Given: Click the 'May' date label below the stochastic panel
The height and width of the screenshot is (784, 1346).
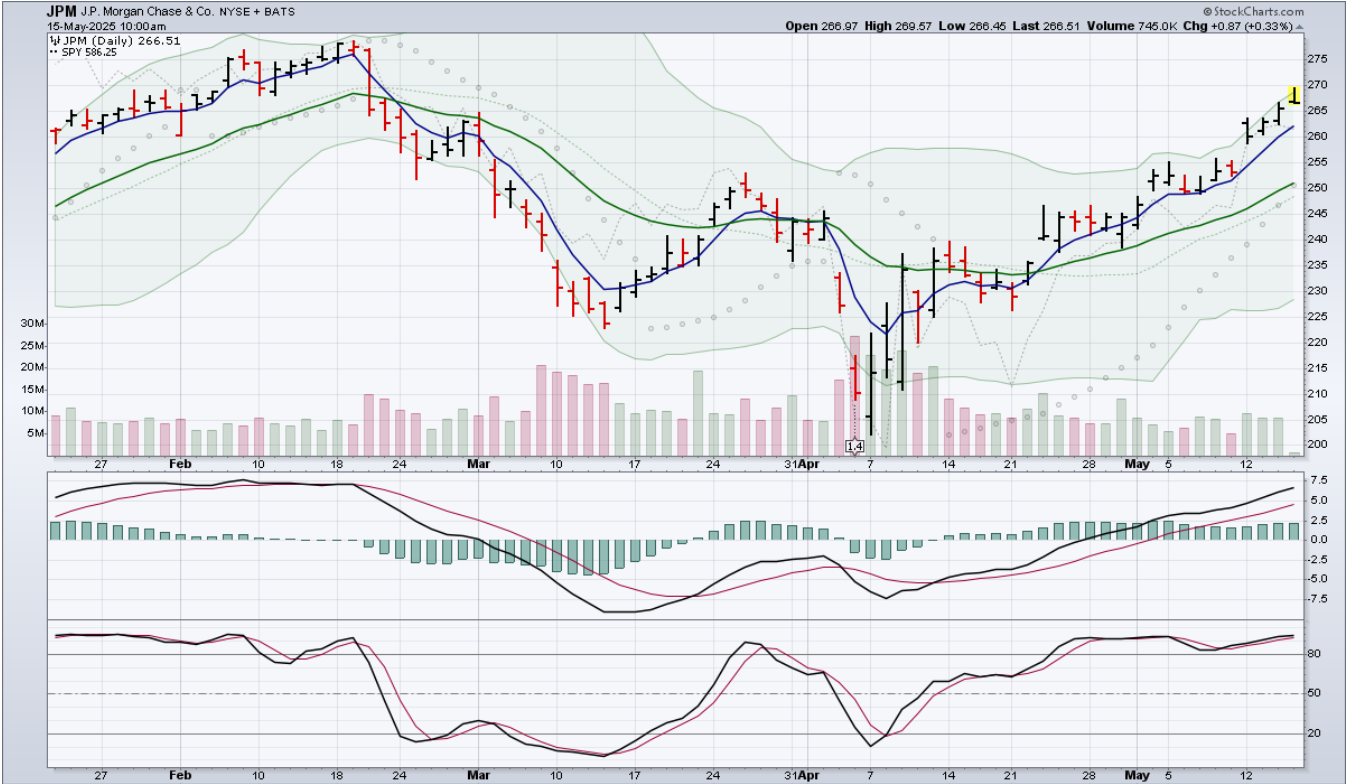Looking at the screenshot, I should [1137, 775].
